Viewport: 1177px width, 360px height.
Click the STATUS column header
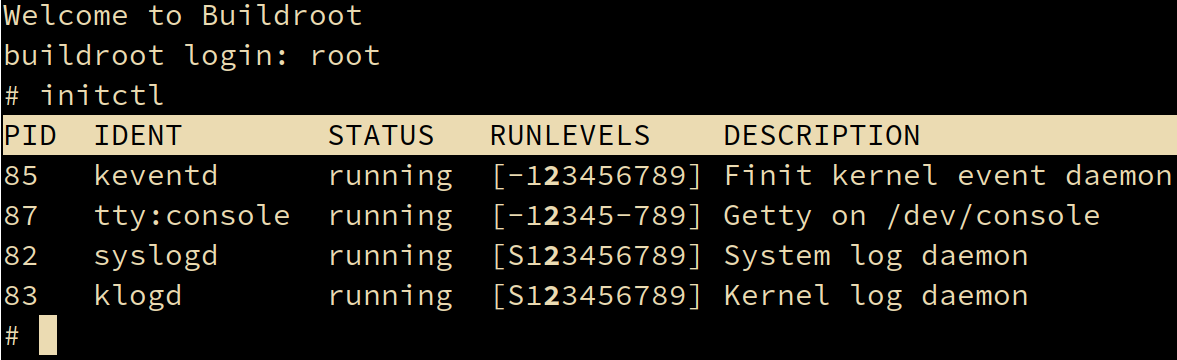click(x=381, y=136)
